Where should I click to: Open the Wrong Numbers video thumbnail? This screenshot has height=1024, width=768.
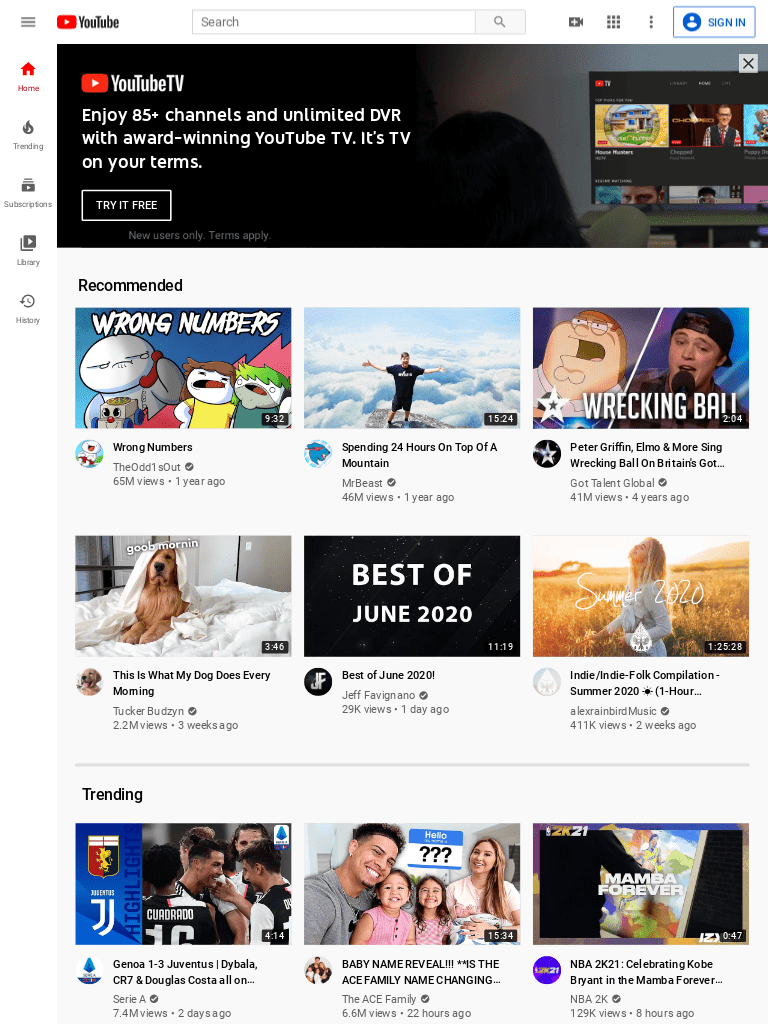click(184, 368)
